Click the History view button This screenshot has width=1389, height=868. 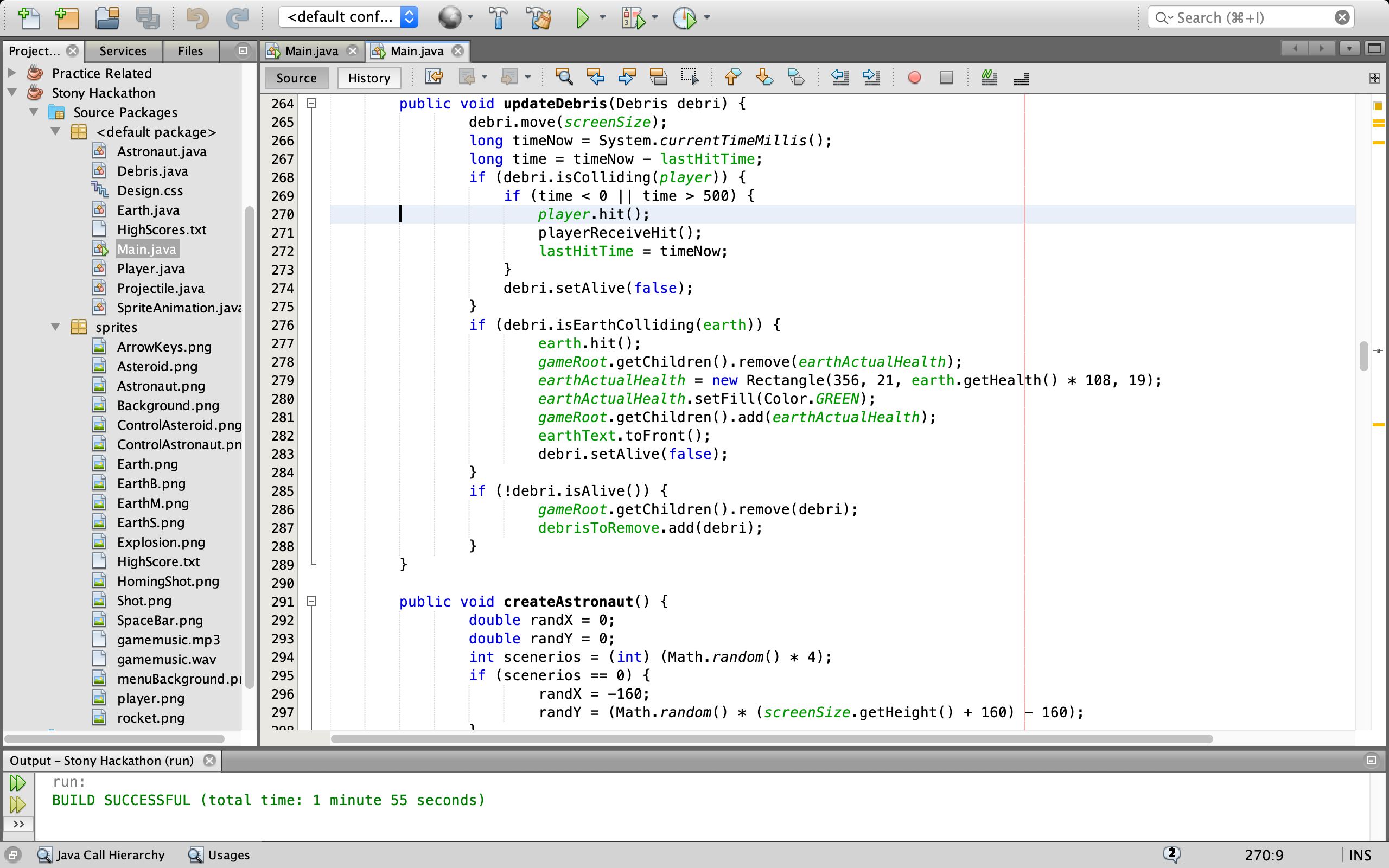pyautogui.click(x=368, y=78)
